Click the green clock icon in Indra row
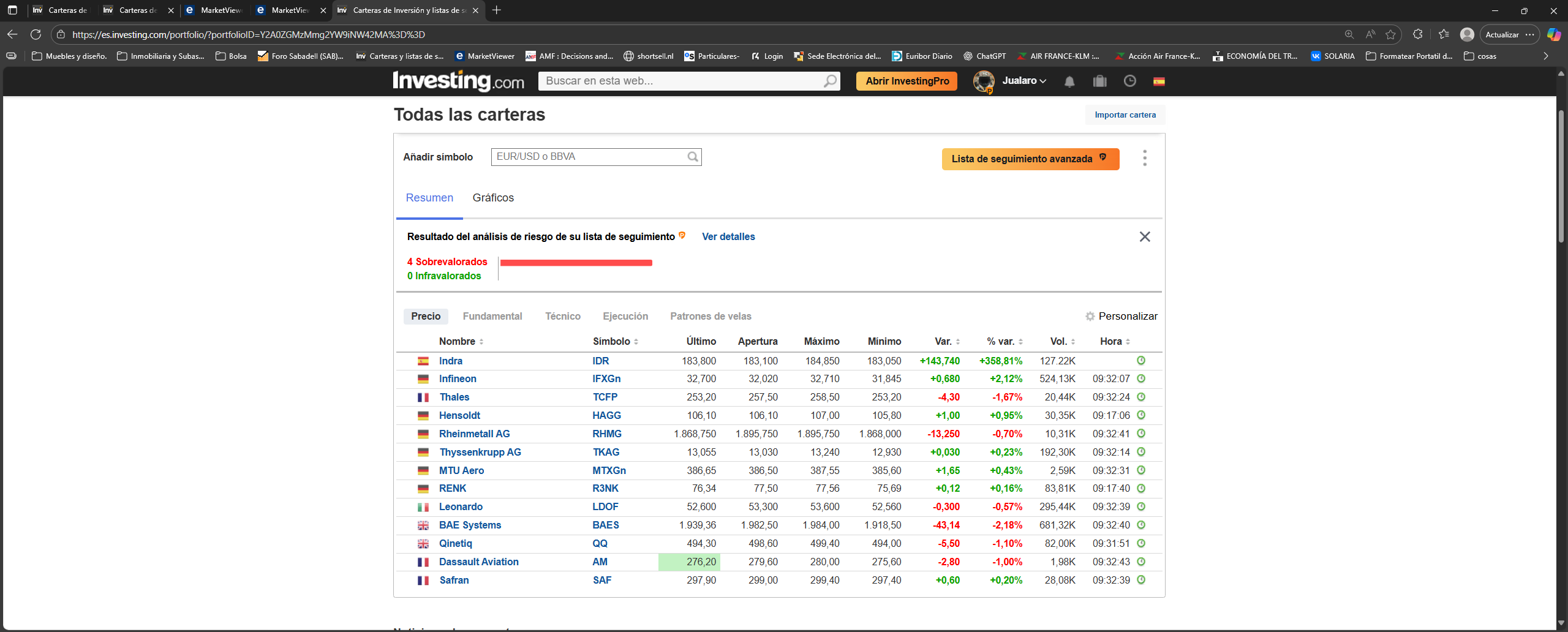Image resolution: width=1568 pixels, height=632 pixels. 1141,361
